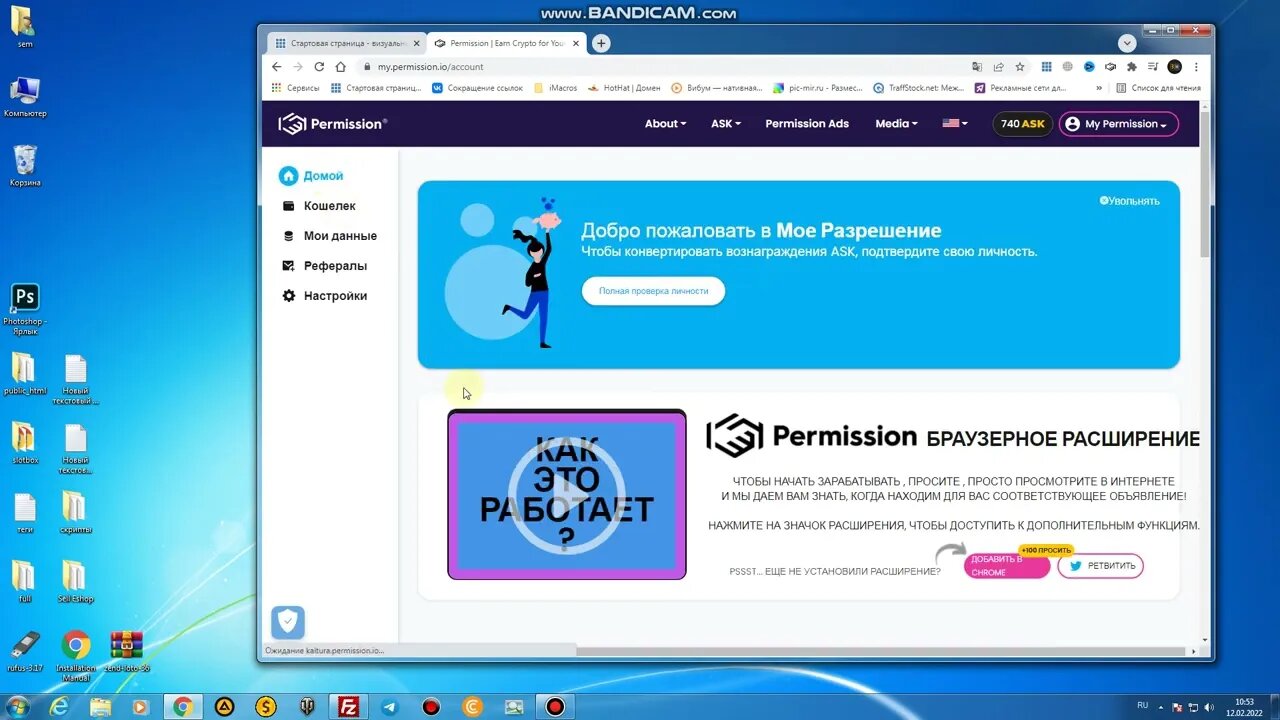Screen dimensions: 1280x720
Task: Open HotHat Домен bookmark
Action: [624, 88]
